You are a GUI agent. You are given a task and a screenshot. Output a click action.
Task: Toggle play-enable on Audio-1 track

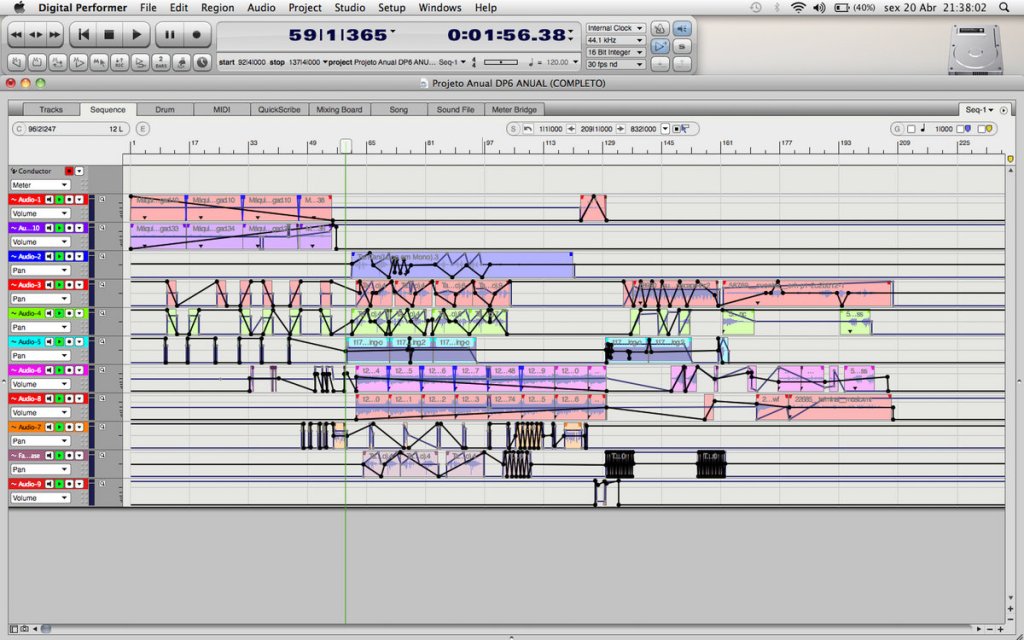coord(58,200)
